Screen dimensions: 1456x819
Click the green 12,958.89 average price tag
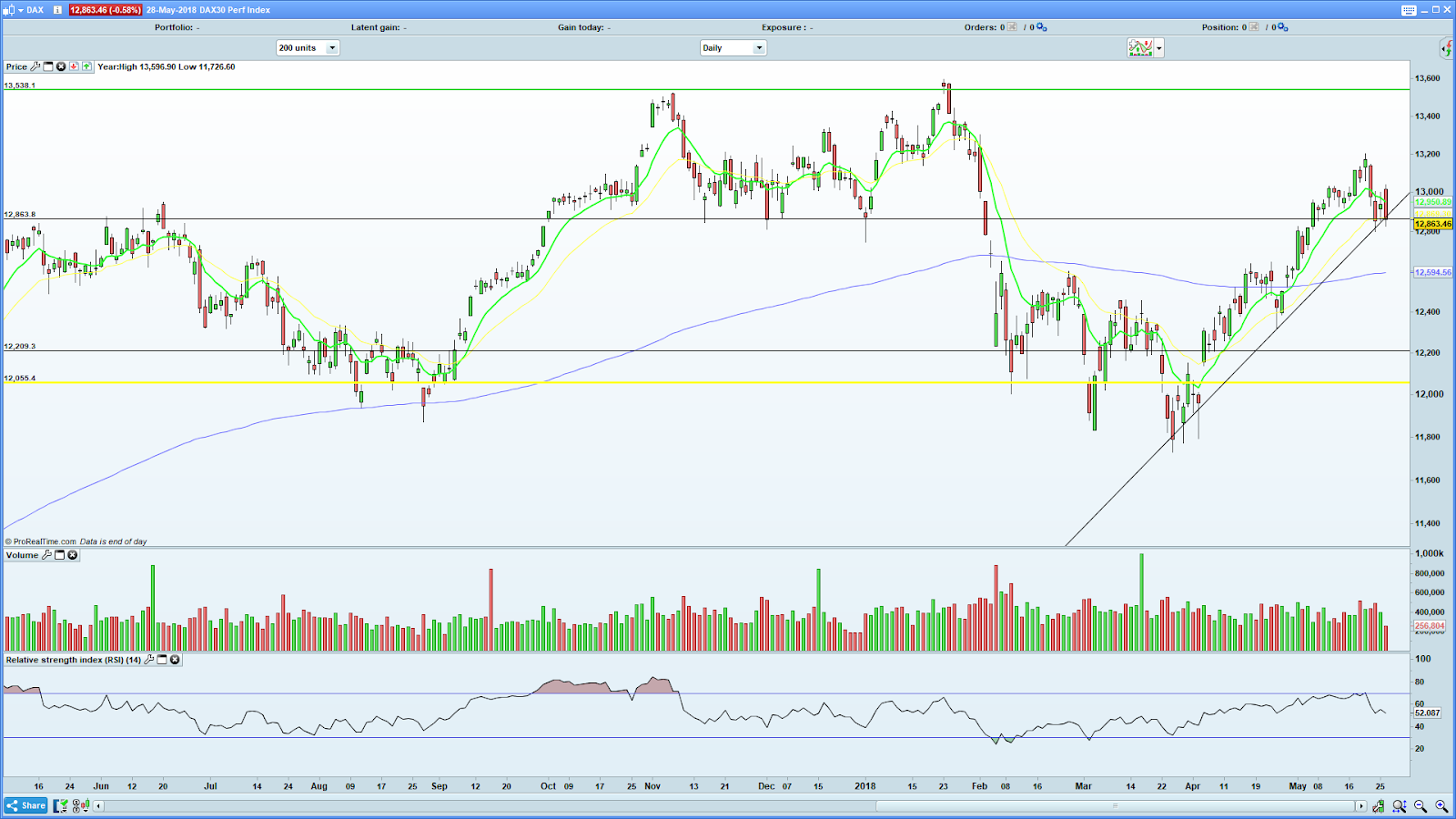(x=1432, y=202)
